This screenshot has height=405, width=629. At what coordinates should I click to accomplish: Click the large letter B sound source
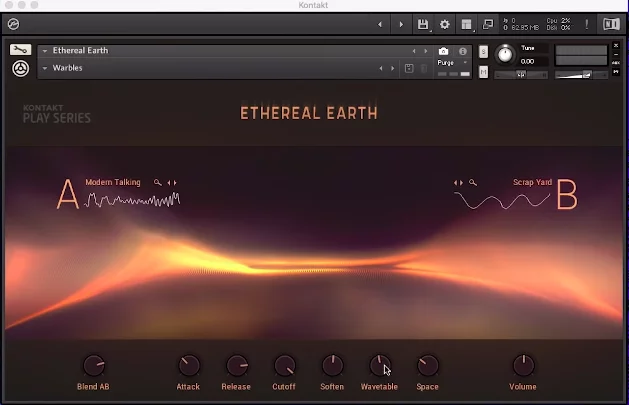tap(567, 194)
